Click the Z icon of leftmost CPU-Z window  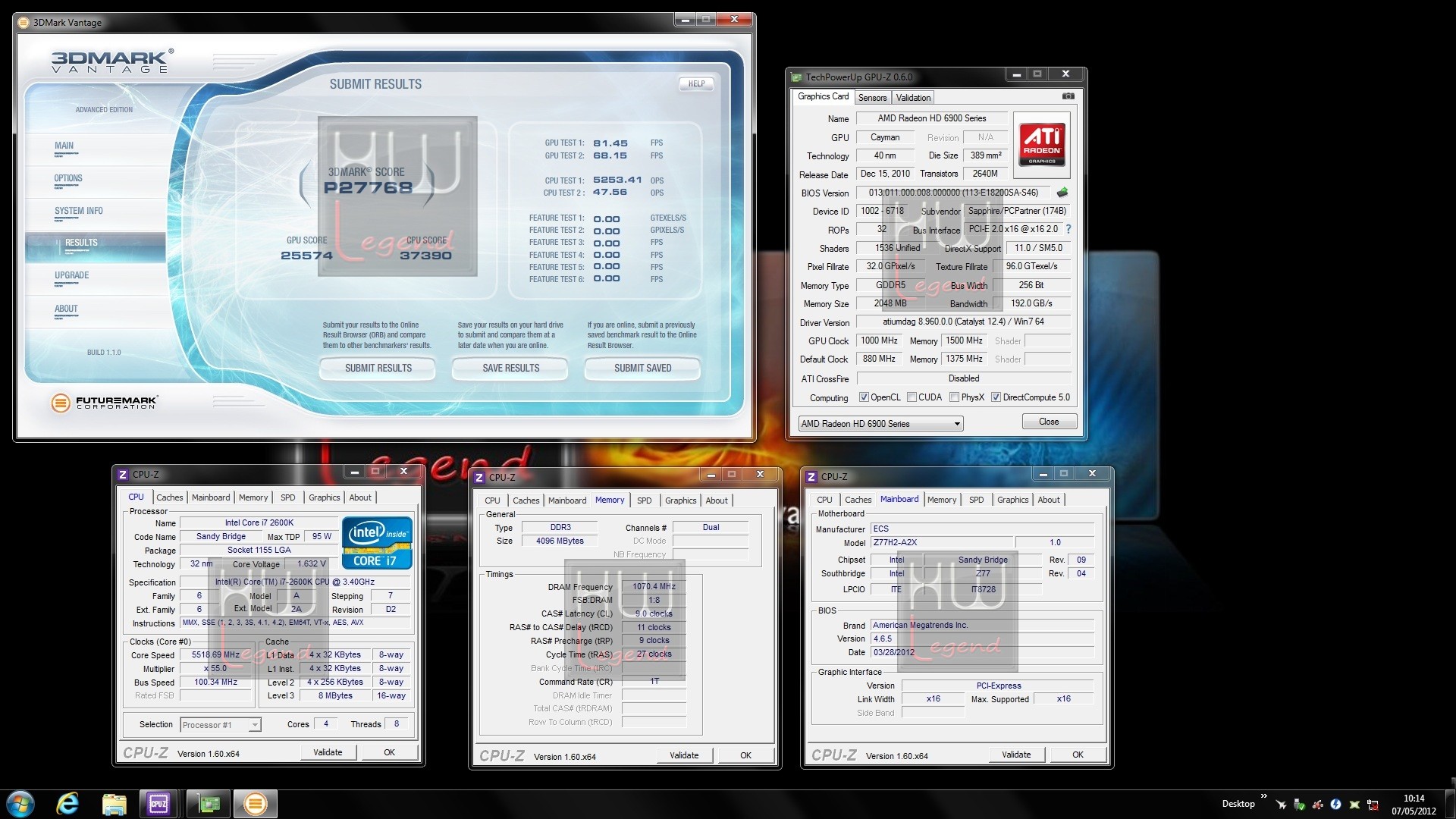tap(122, 474)
